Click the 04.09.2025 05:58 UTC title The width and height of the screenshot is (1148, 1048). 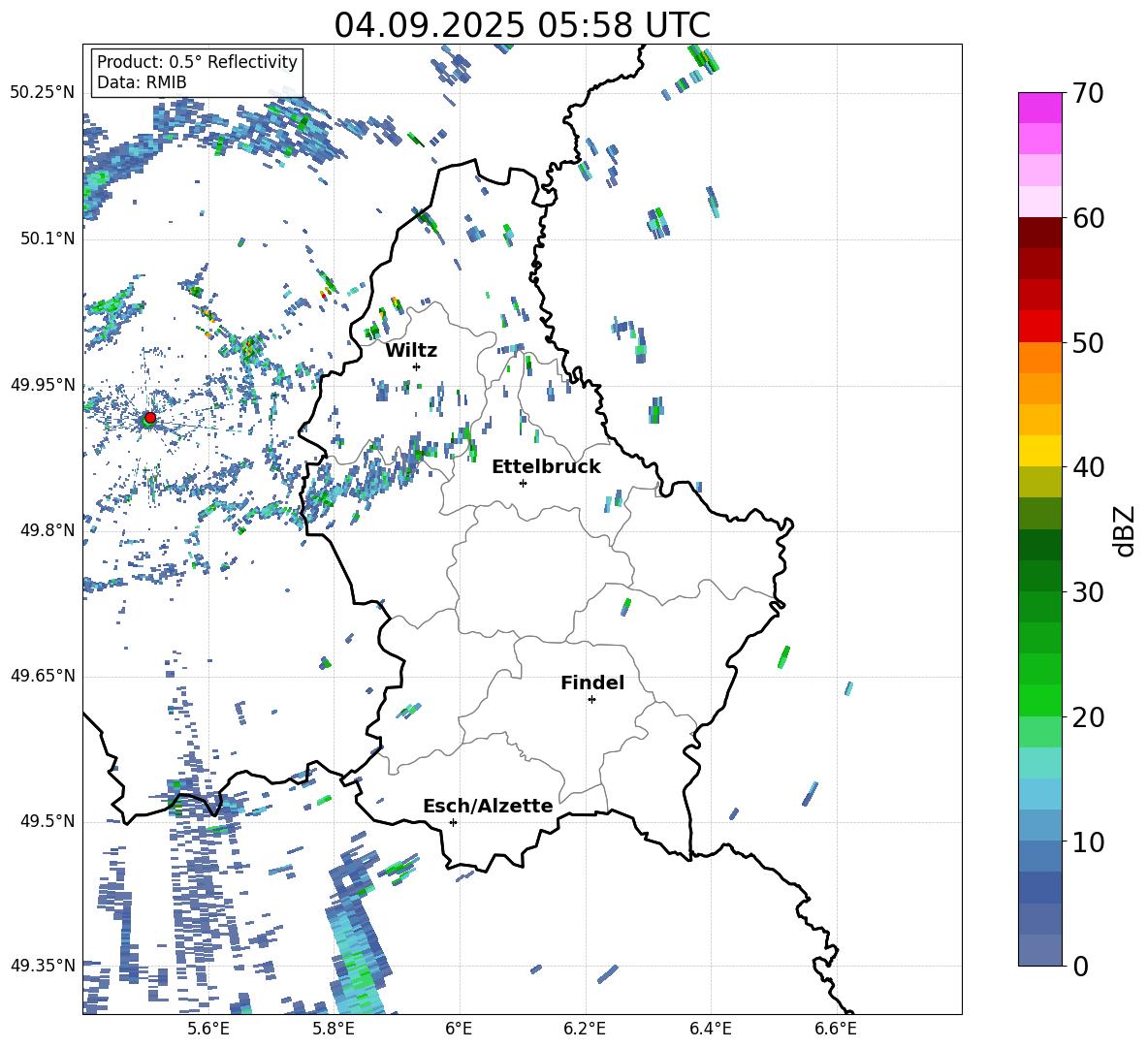[522, 25]
